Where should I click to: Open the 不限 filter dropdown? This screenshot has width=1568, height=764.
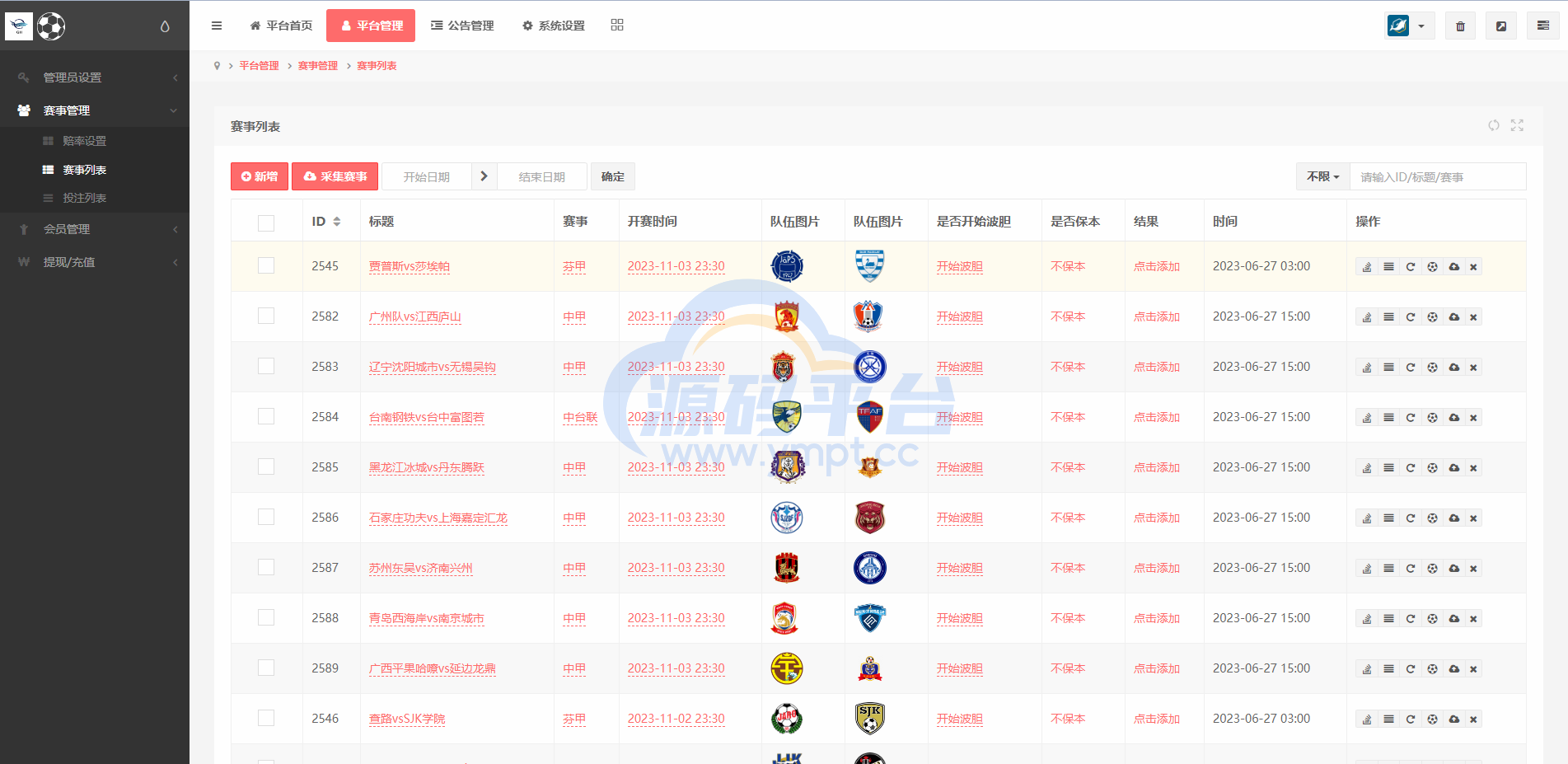tap(1322, 176)
